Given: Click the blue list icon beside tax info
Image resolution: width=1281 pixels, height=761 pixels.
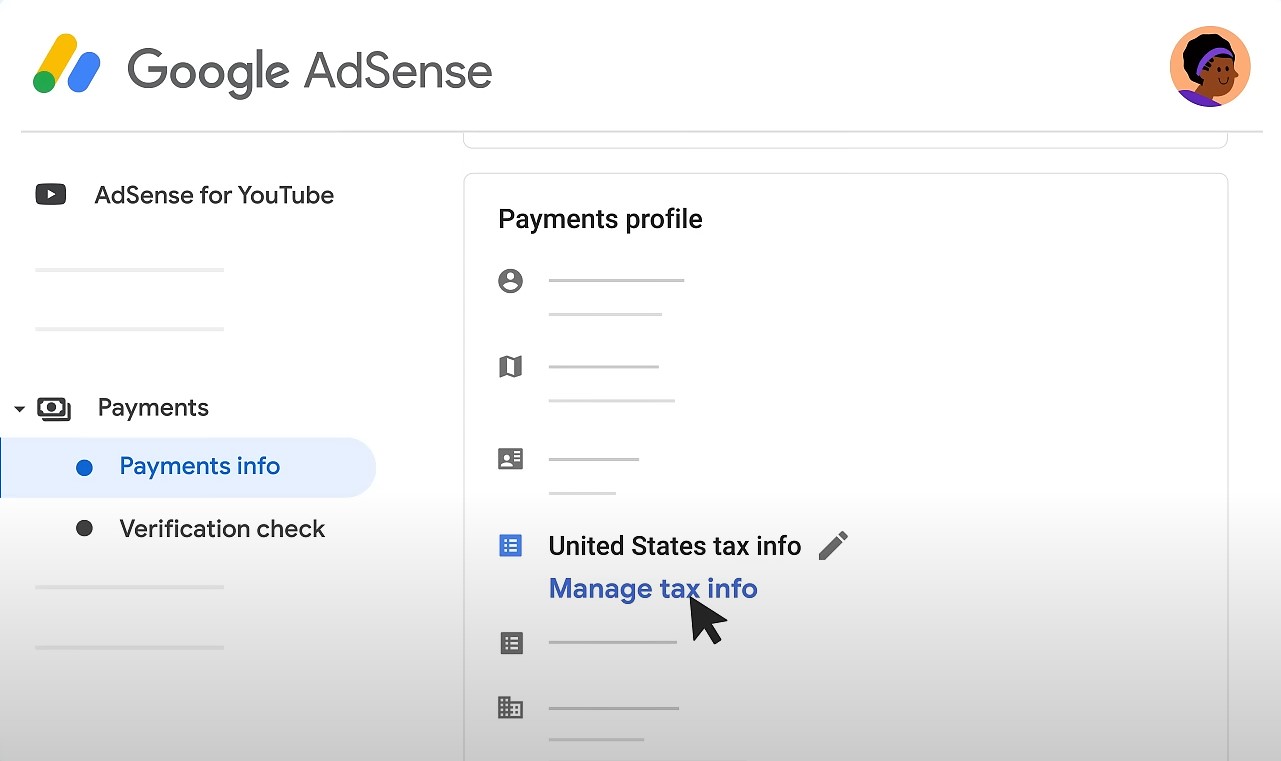Looking at the screenshot, I should tap(510, 545).
